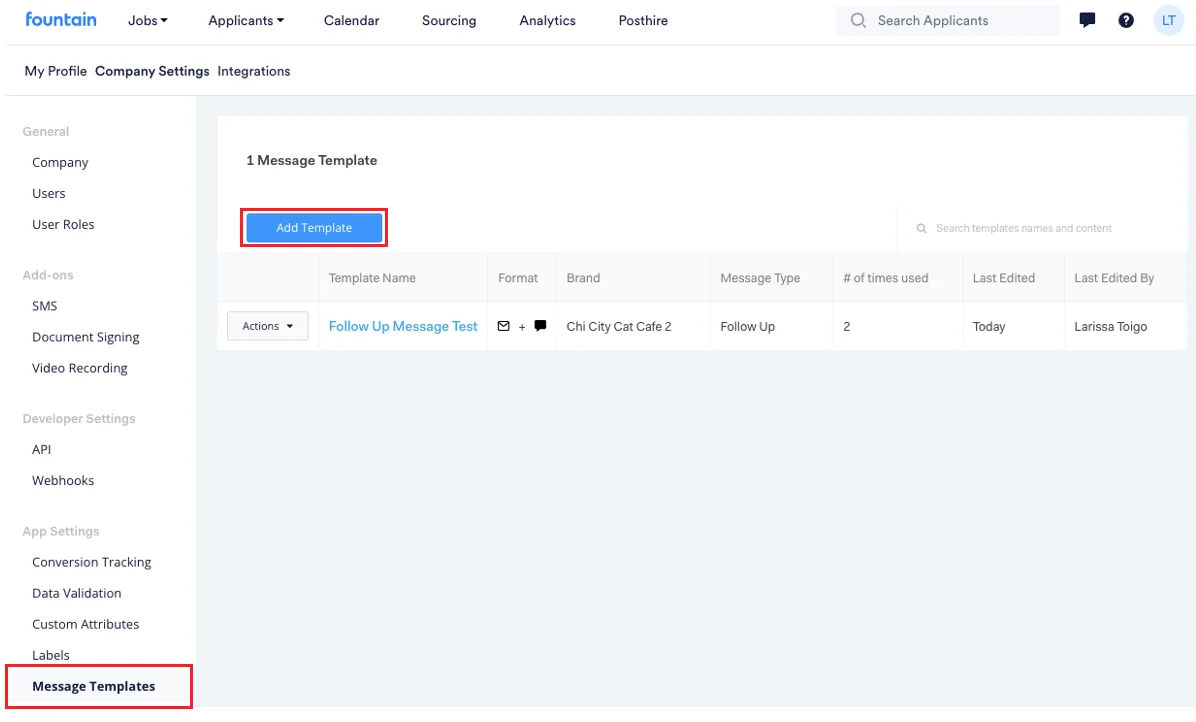Switch to the My Profile tab
This screenshot has width=1196, height=722.
point(56,71)
